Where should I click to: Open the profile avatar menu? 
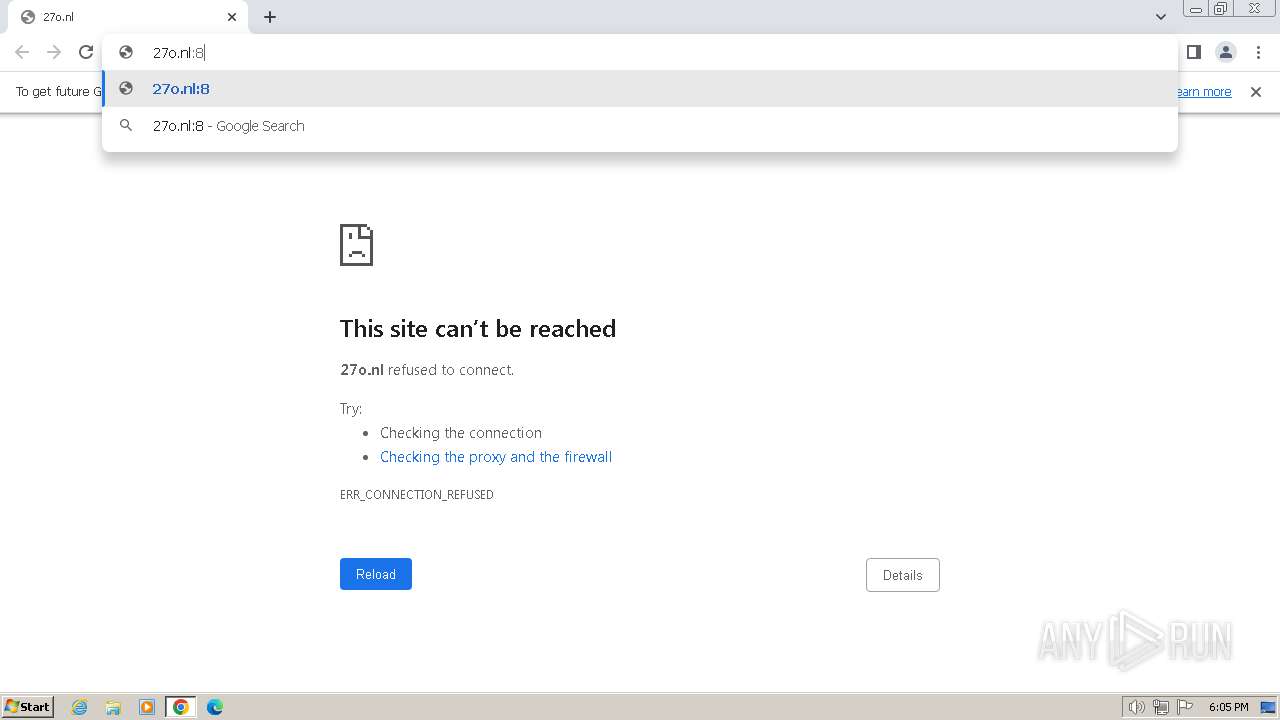pos(1226,52)
